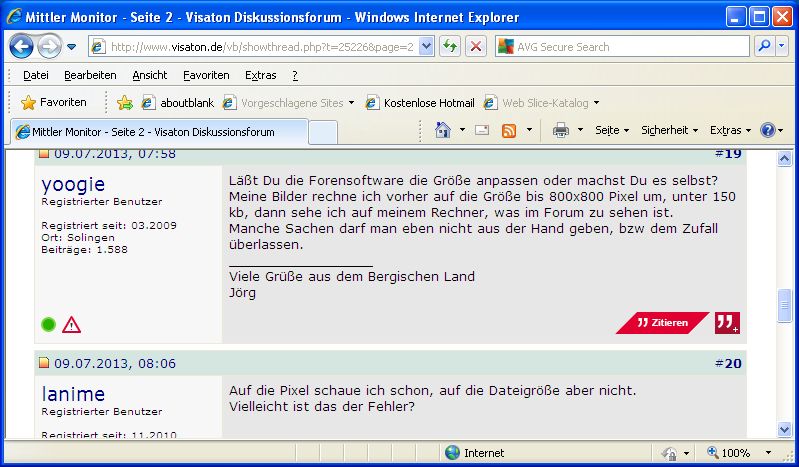
Task: Expand the RSS feeds dropdown arrow
Action: [529, 130]
